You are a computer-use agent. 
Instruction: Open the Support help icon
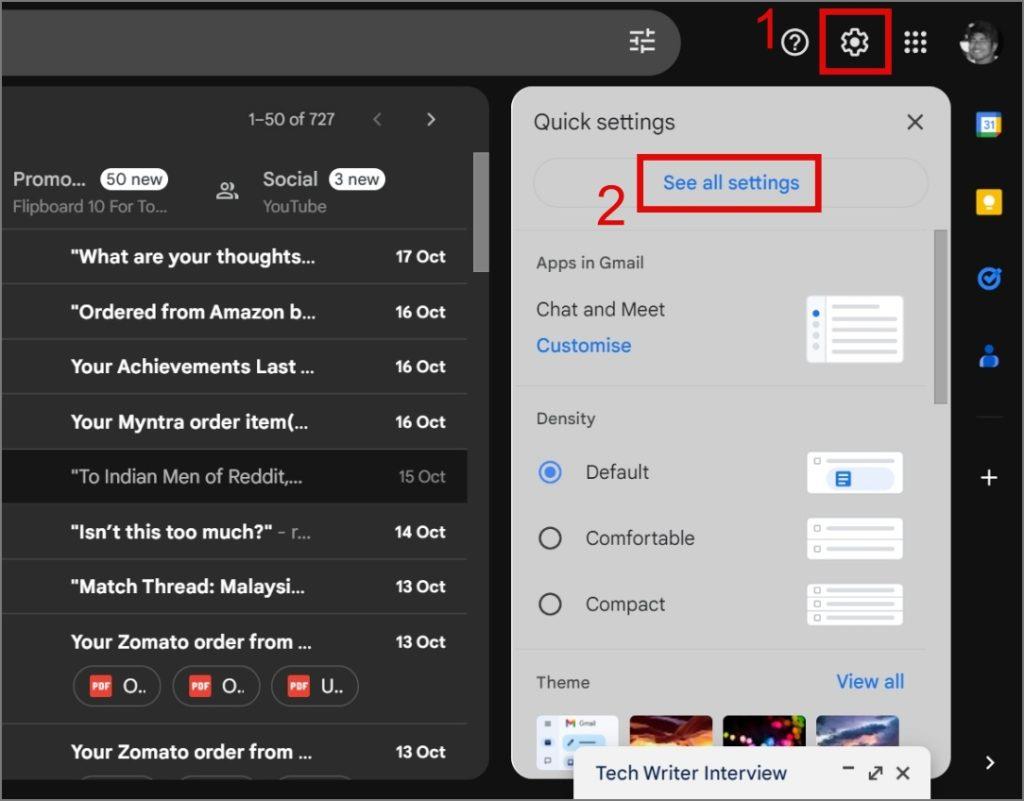click(x=795, y=42)
